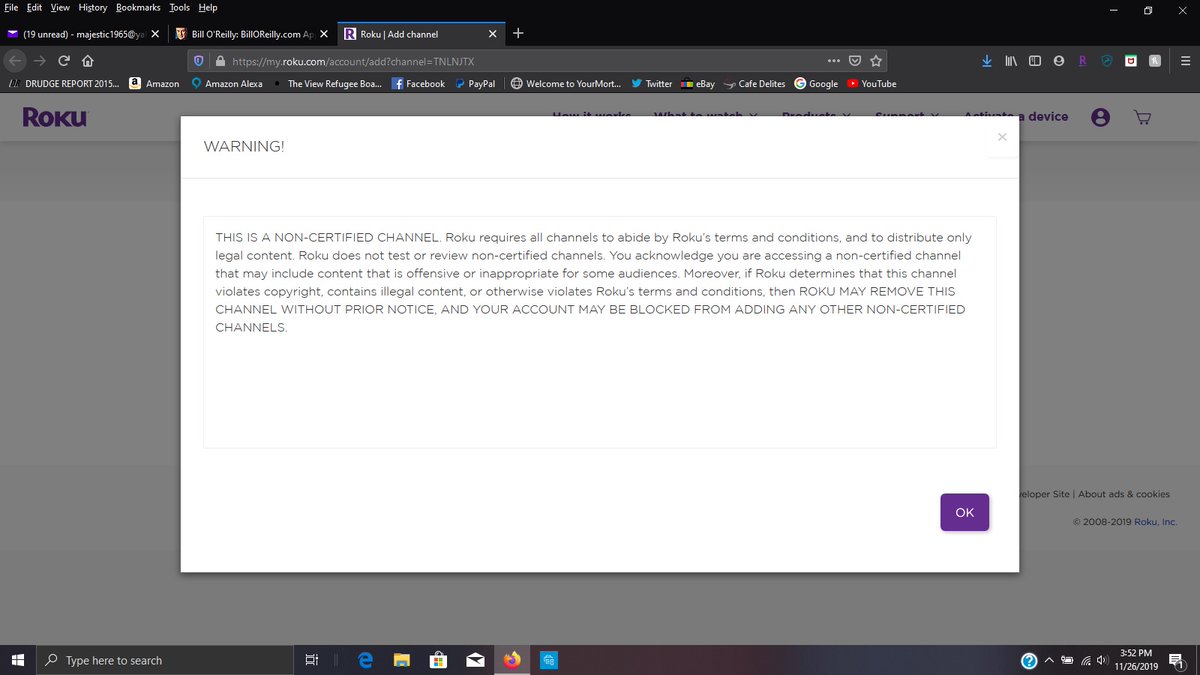Open Windows Task View
1200x675 pixels.
[312, 660]
